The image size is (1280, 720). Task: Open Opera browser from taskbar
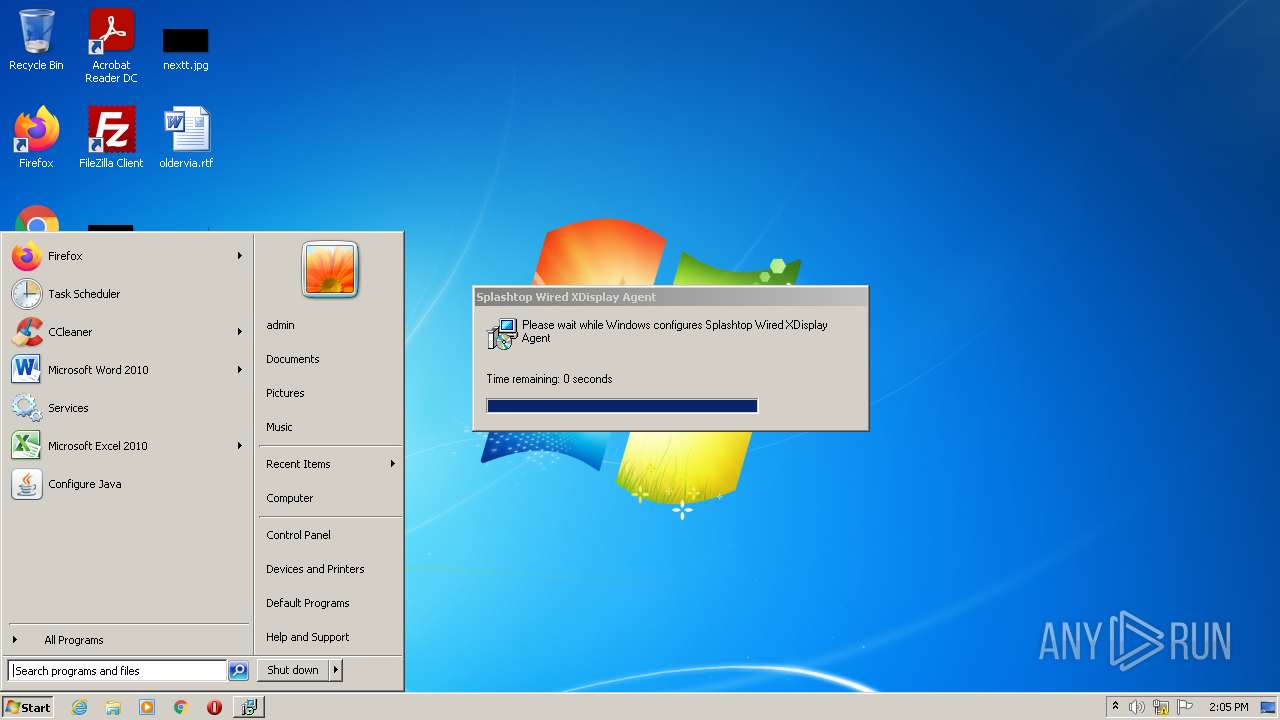pyautogui.click(x=214, y=707)
